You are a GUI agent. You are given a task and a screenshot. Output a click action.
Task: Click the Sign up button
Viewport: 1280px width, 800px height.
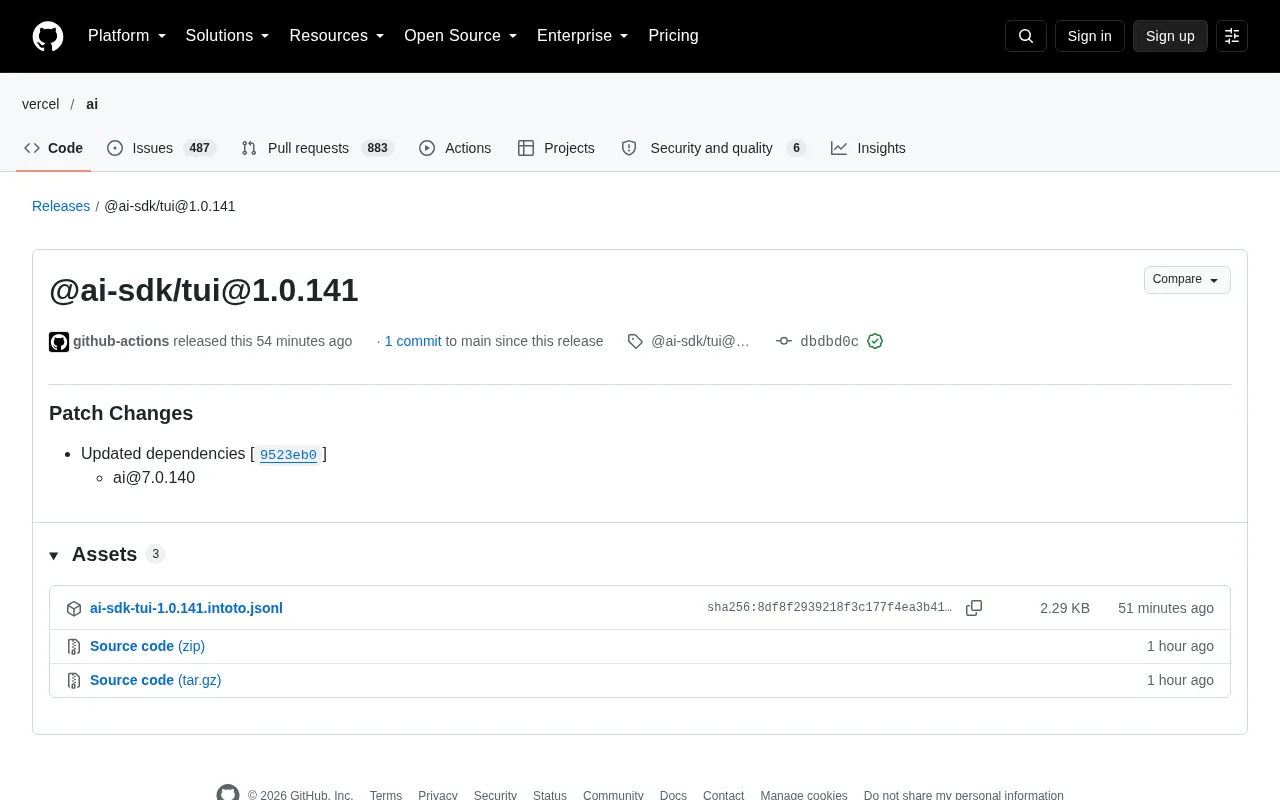pos(1170,36)
